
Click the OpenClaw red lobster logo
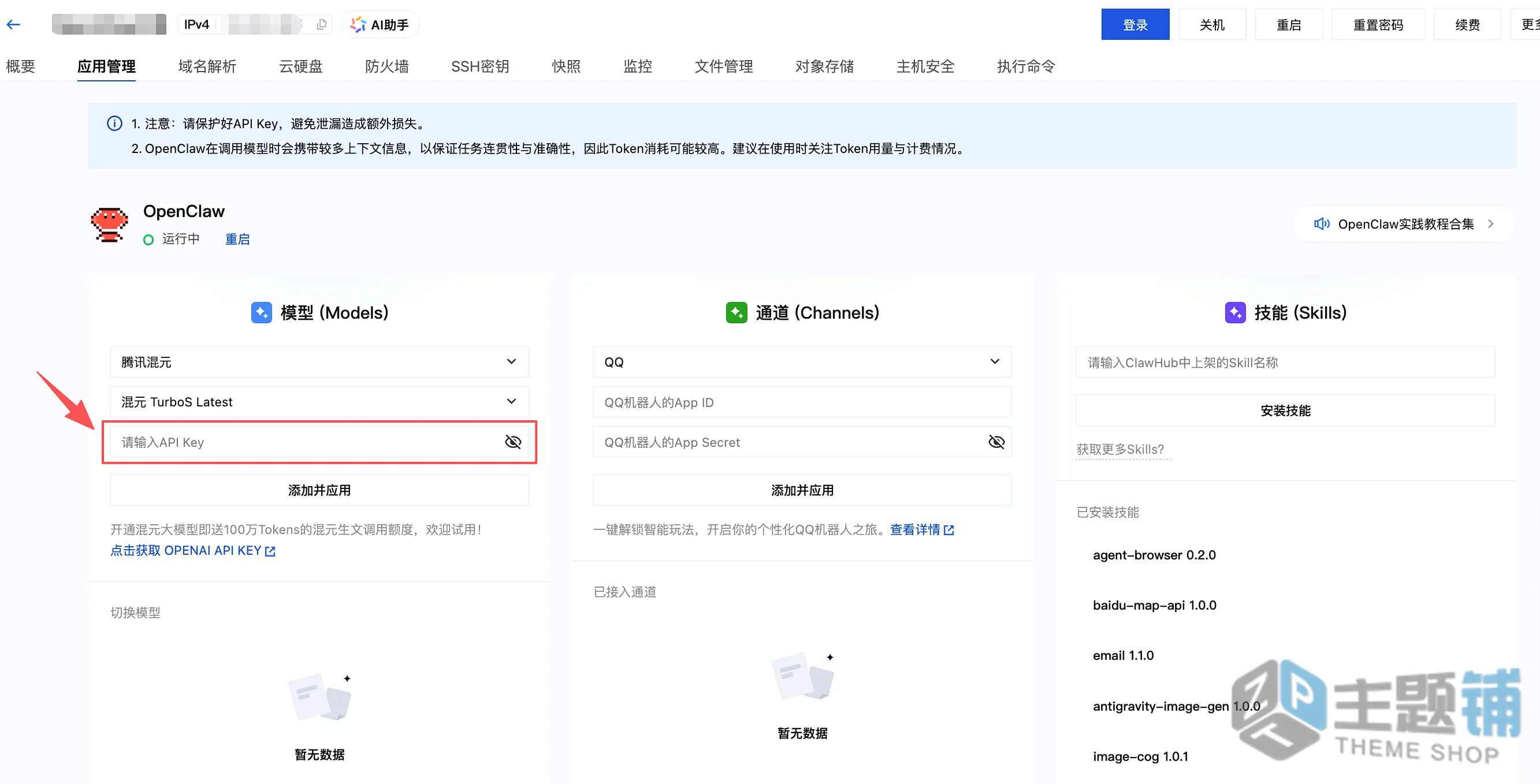[x=109, y=225]
